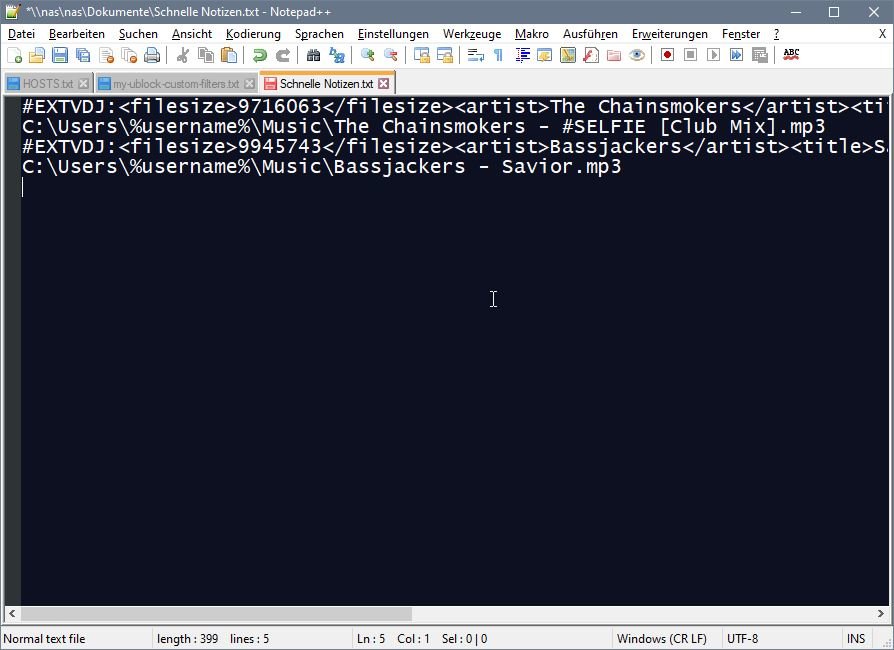Click the Redo arrow icon
894x650 pixels.
tap(282, 55)
